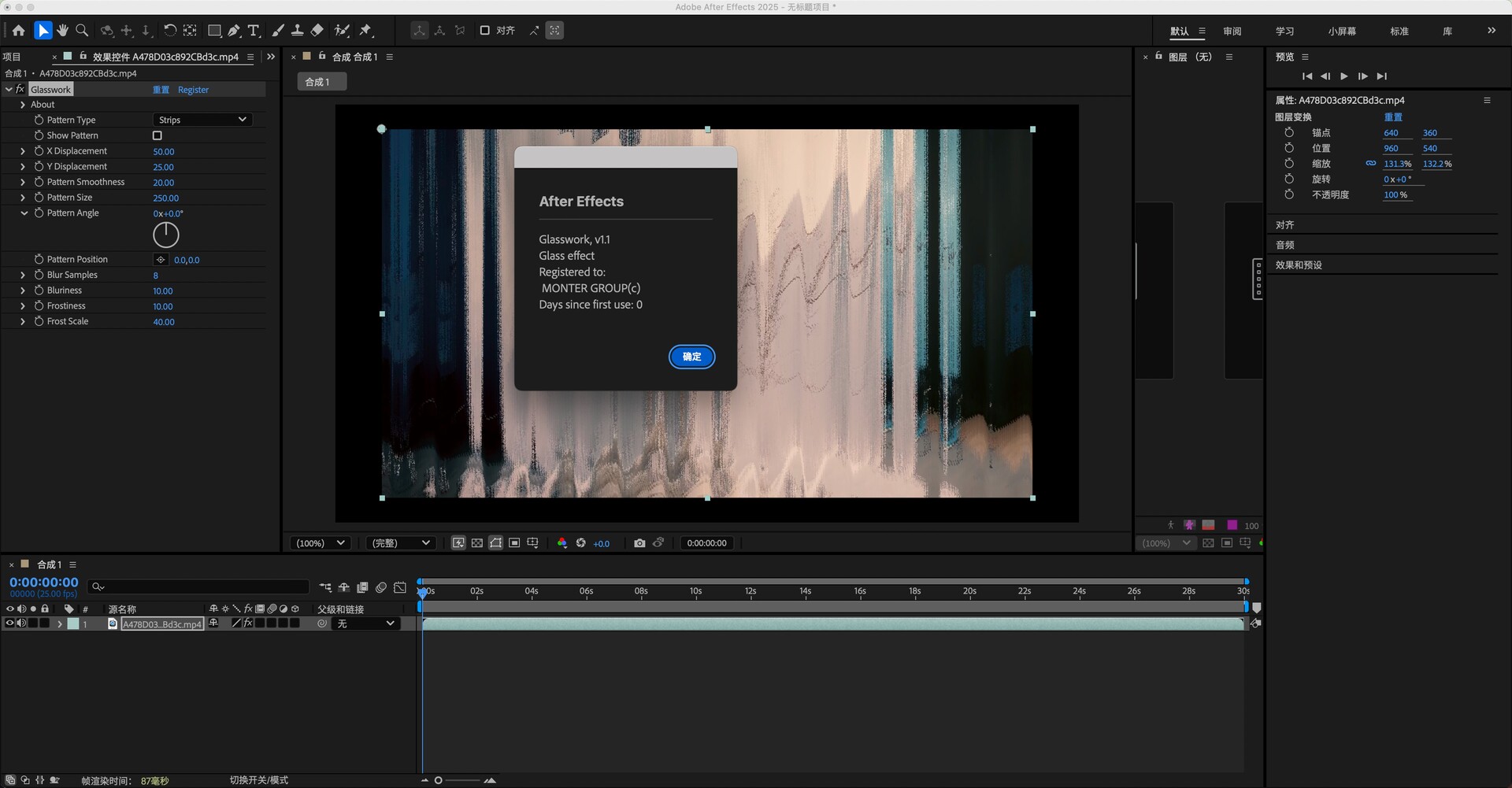Image resolution: width=1512 pixels, height=788 pixels.
Task: Open the viewer zoom (100%) dropdown
Action: pyautogui.click(x=320, y=543)
